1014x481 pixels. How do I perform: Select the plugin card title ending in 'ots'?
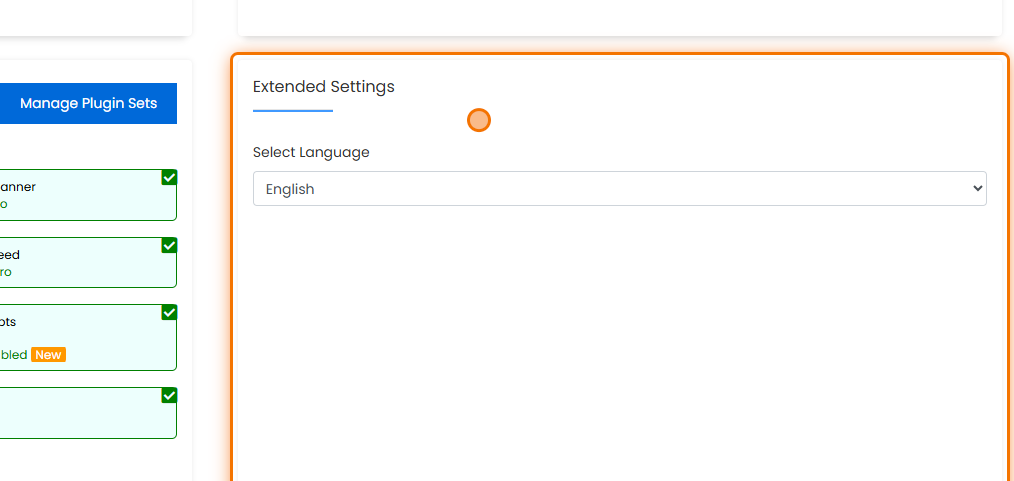pos(8,322)
